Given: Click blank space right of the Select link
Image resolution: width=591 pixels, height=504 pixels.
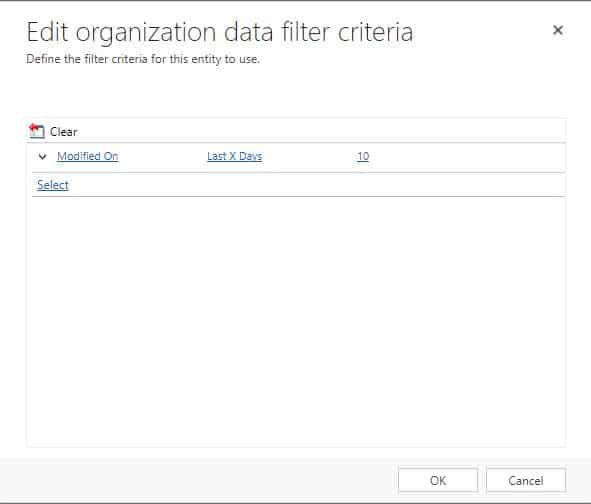Looking at the screenshot, I should (x=317, y=185).
